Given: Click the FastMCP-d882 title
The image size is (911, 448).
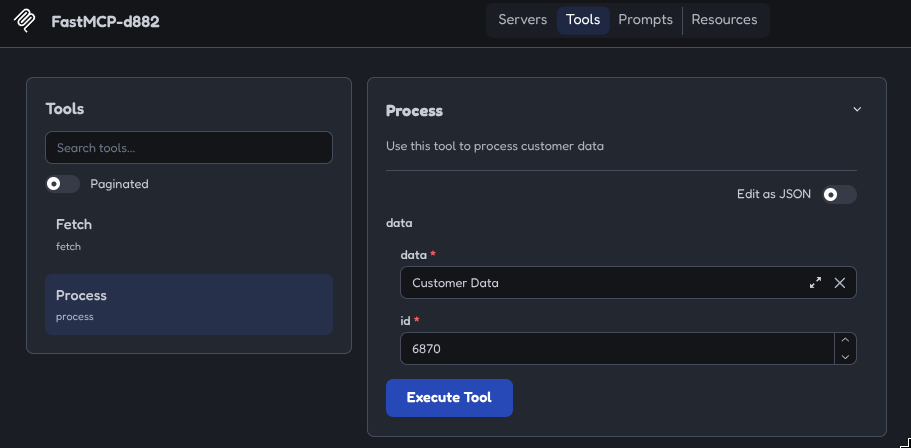Looking at the screenshot, I should [105, 22].
